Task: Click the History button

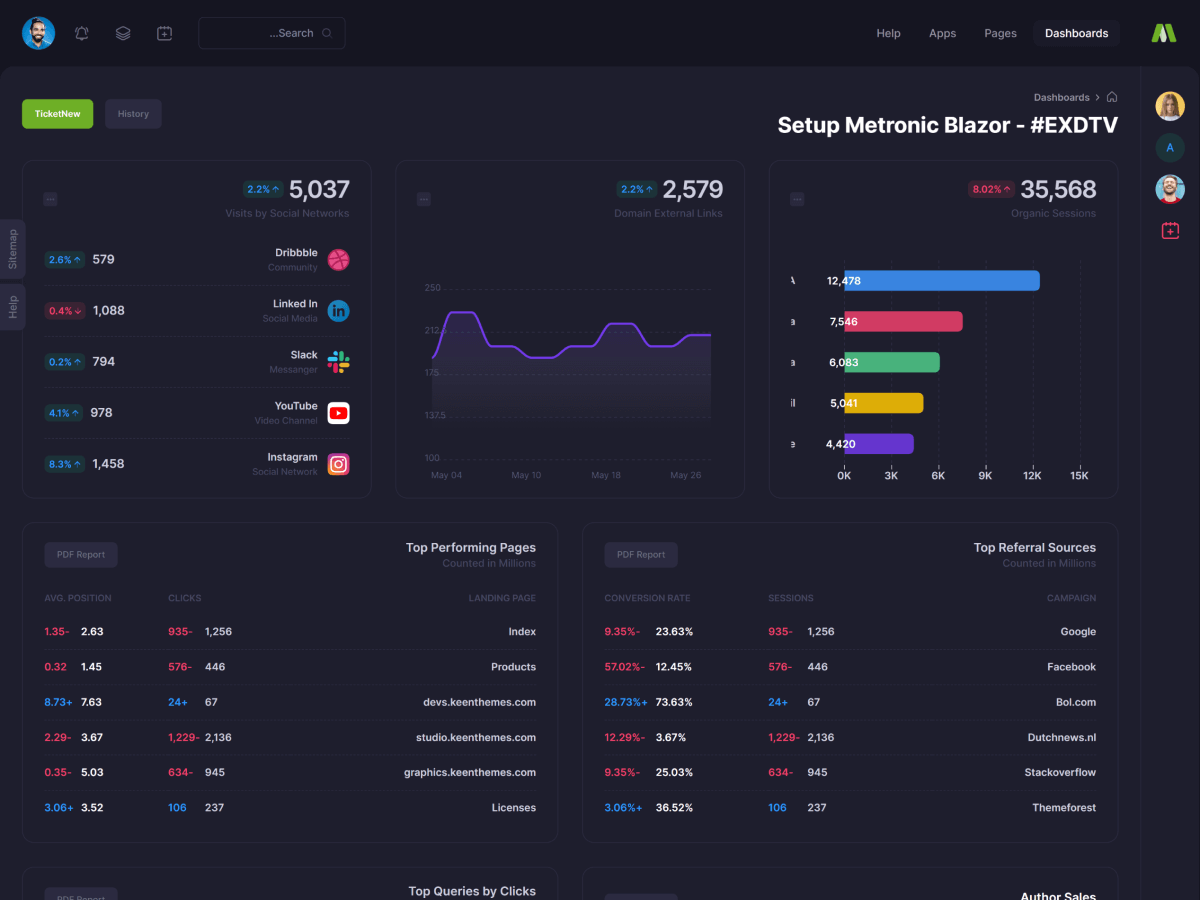Action: (x=133, y=114)
